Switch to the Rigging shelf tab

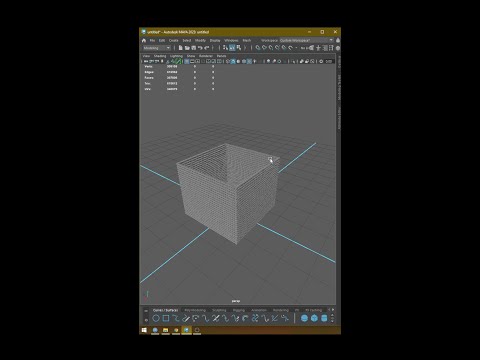coord(239,310)
